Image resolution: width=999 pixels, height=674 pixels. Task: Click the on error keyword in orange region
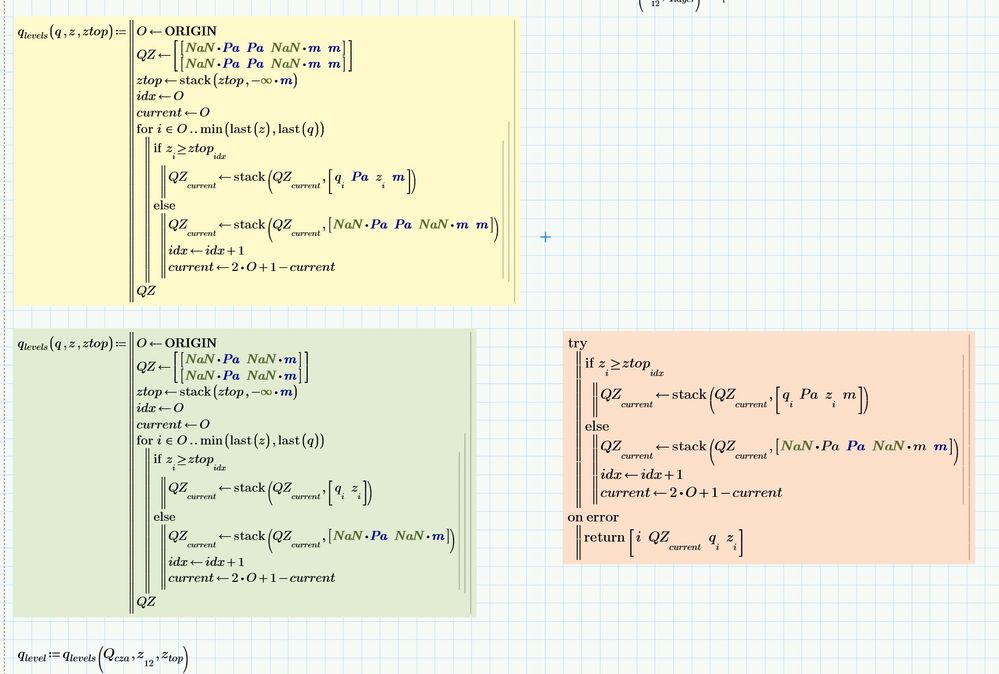(593, 517)
